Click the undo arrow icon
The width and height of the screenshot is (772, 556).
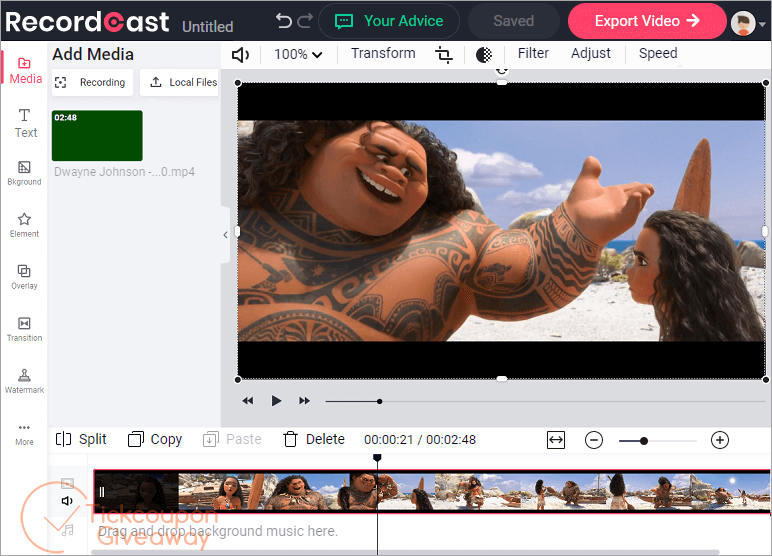(x=284, y=21)
